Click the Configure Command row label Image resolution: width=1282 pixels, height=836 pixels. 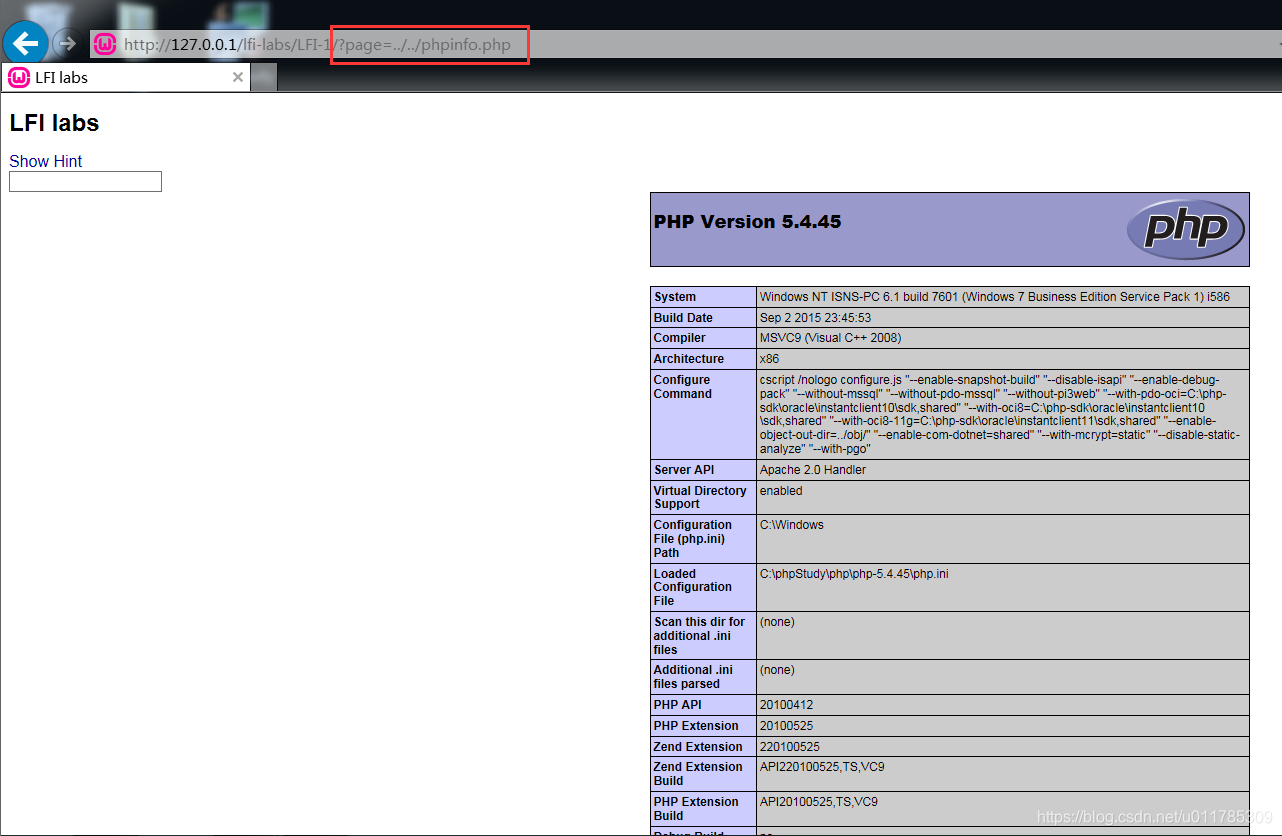point(682,387)
